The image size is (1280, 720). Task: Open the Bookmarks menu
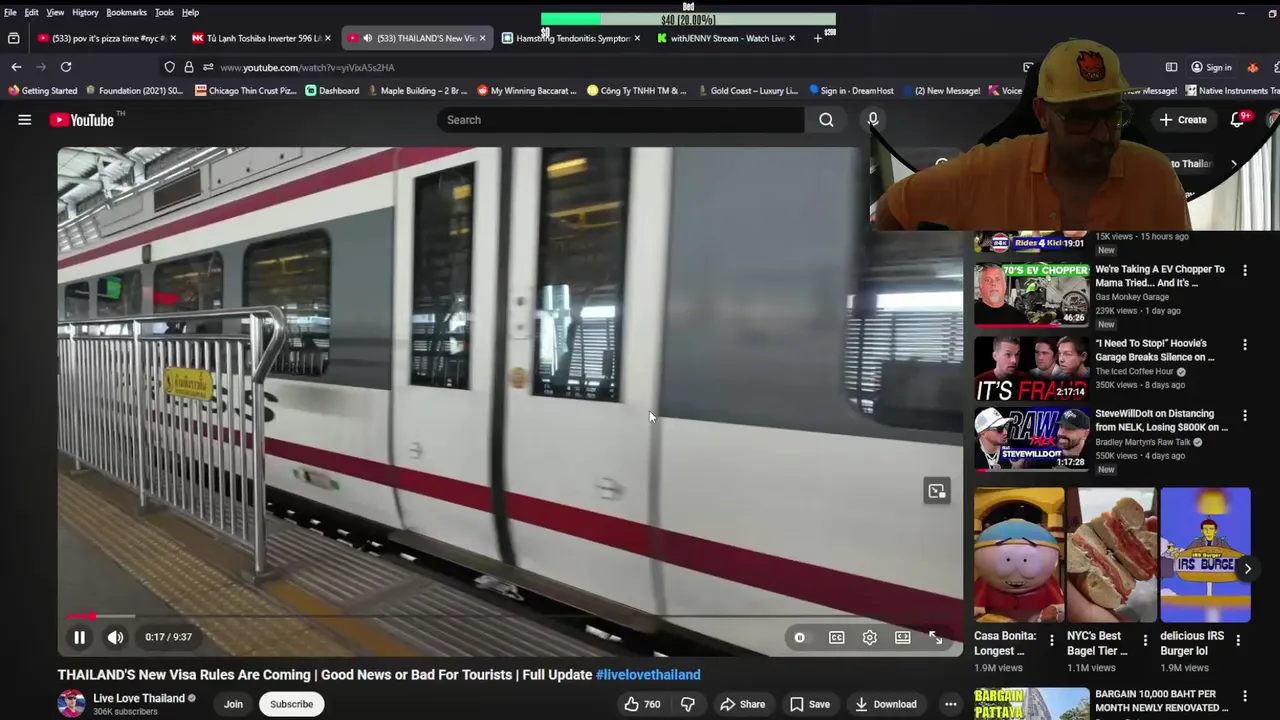126,12
